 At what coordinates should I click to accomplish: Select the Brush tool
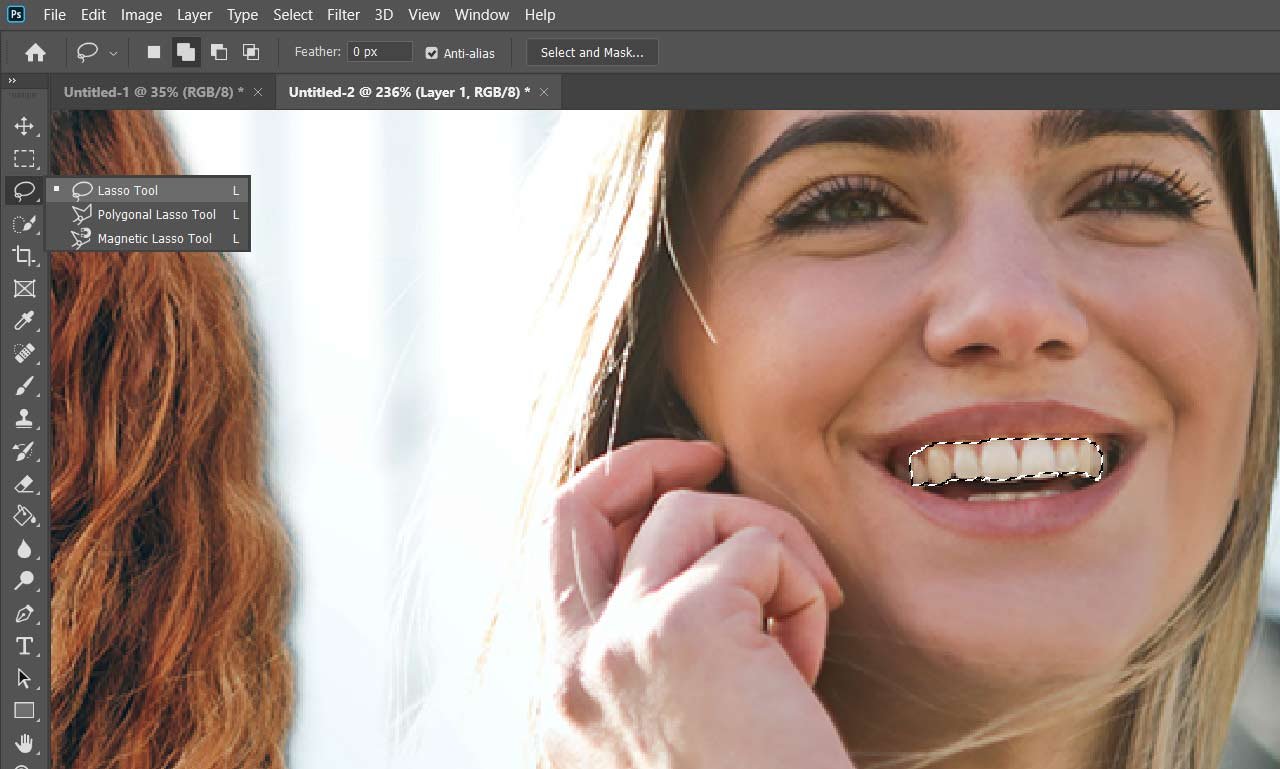[24, 386]
